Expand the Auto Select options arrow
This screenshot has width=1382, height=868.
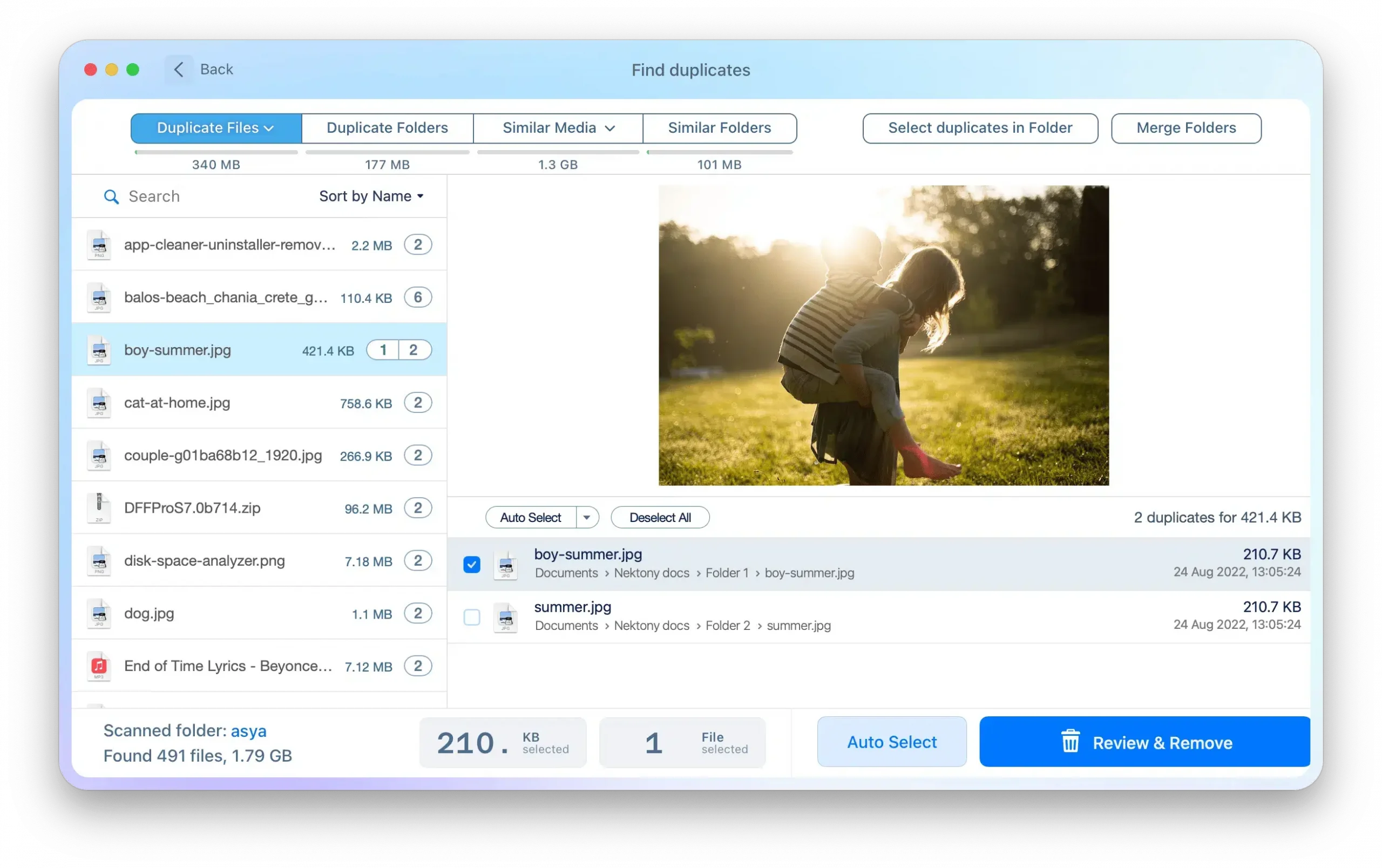[587, 518]
